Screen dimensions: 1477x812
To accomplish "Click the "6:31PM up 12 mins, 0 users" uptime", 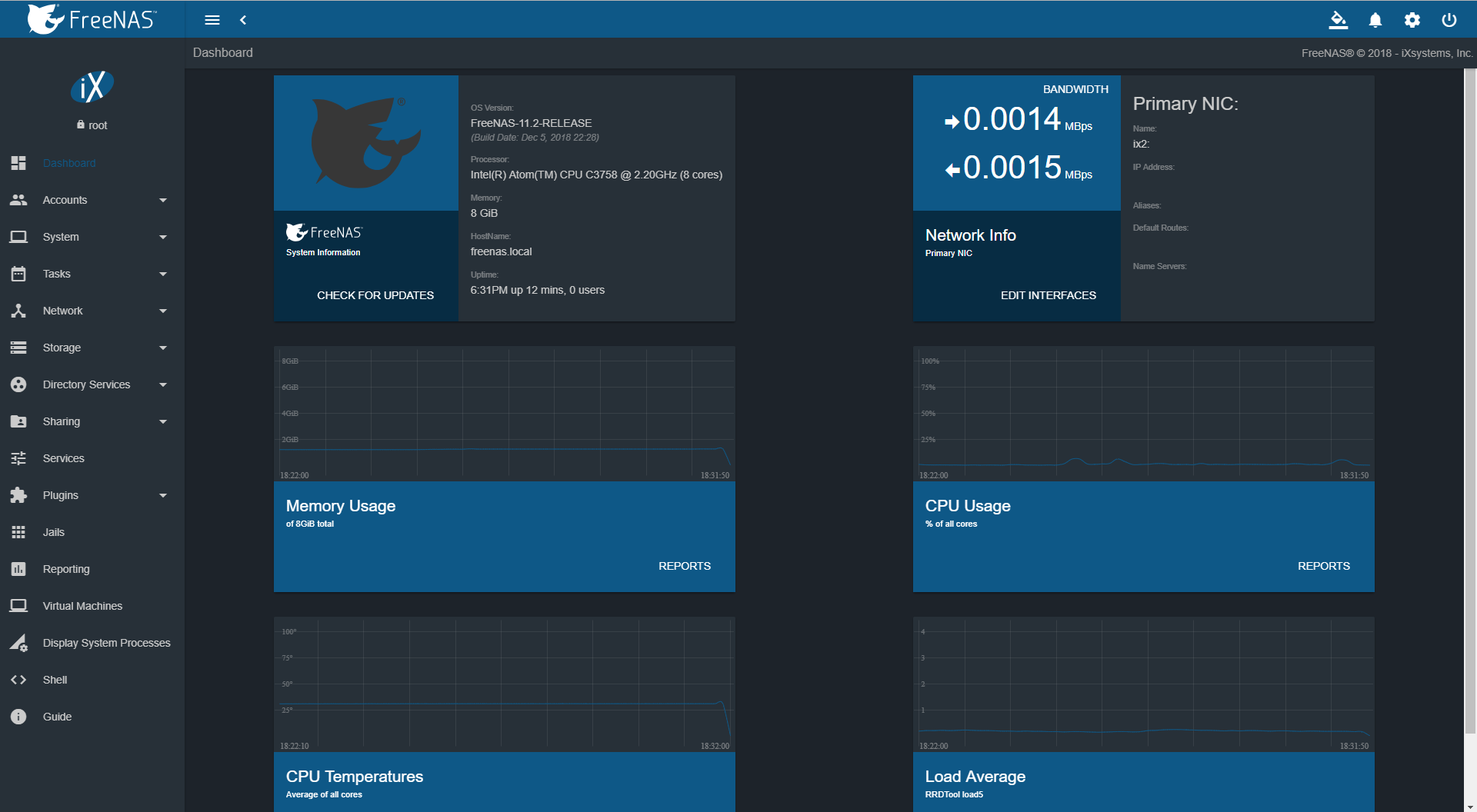I will coord(538,290).
